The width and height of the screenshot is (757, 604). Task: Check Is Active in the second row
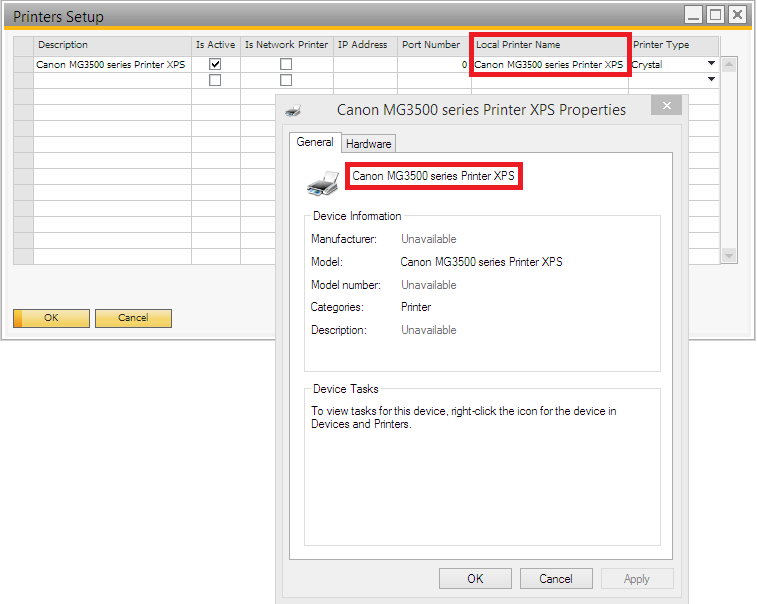pyautogui.click(x=215, y=80)
